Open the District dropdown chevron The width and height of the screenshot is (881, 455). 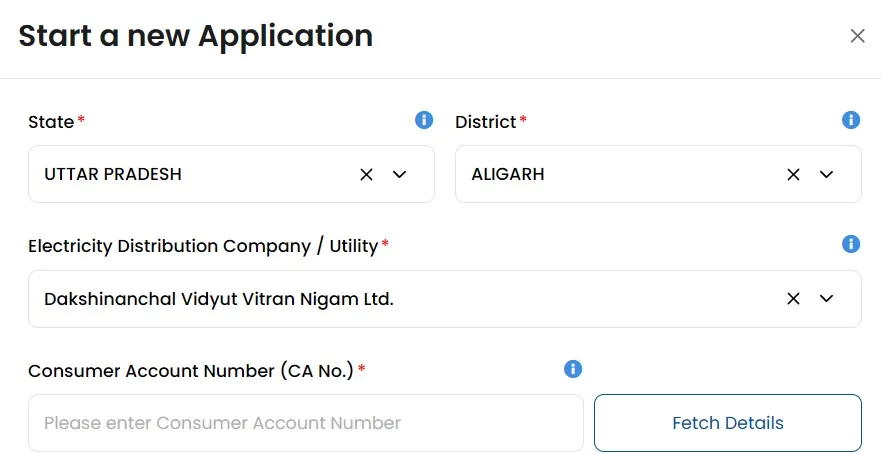(827, 174)
